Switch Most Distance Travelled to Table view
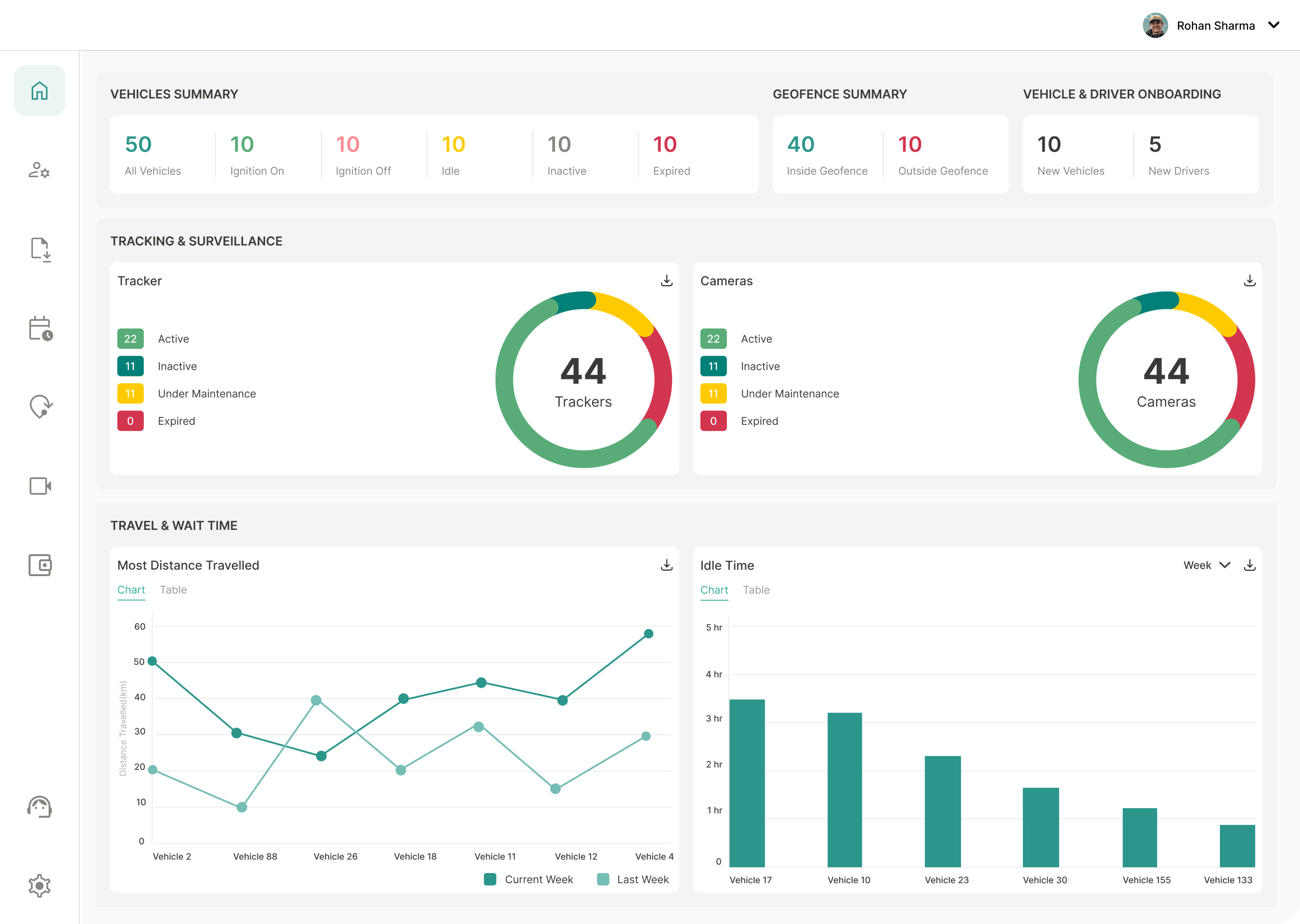Viewport: 1300px width, 924px height. click(x=173, y=590)
